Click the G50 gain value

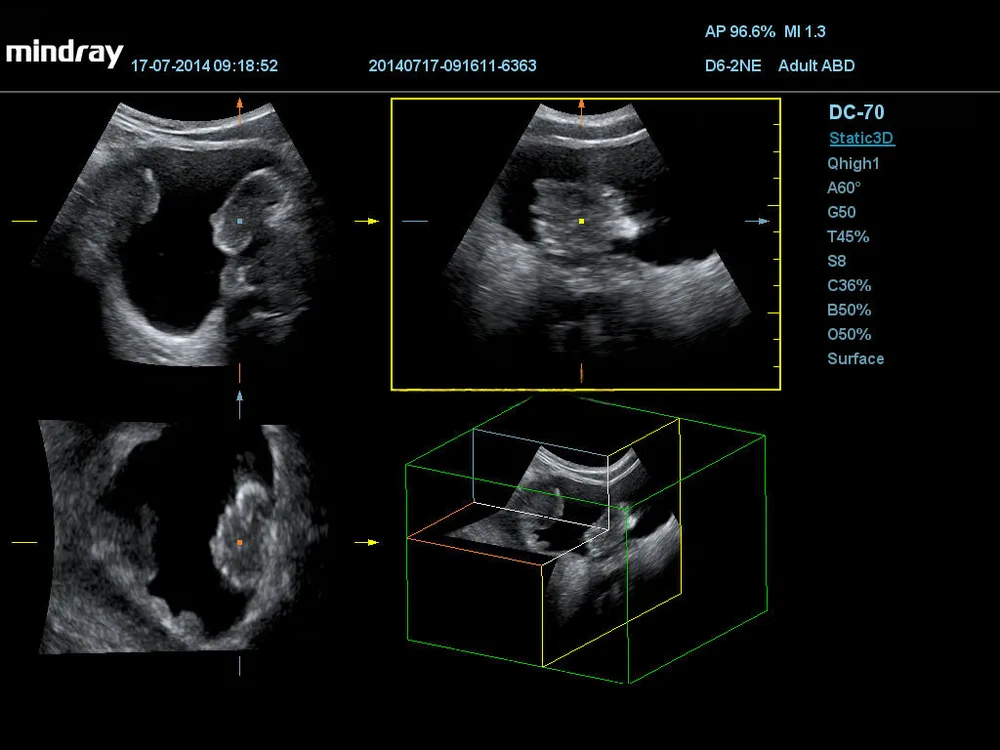point(841,212)
